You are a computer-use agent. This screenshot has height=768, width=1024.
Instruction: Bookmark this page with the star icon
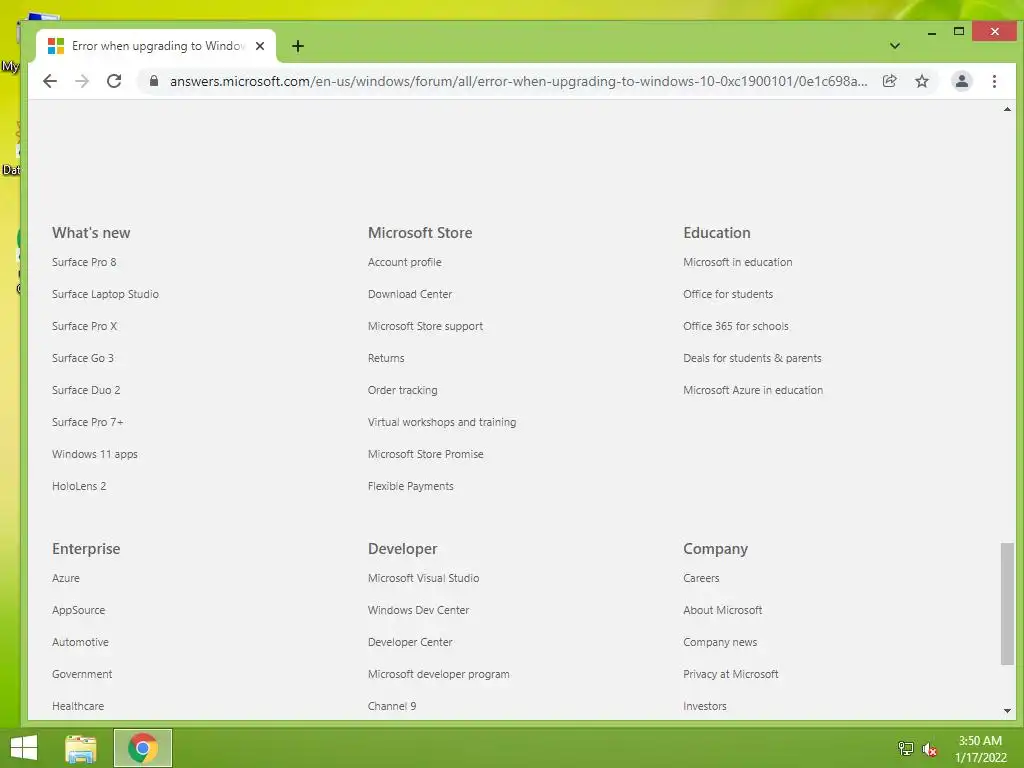921,81
